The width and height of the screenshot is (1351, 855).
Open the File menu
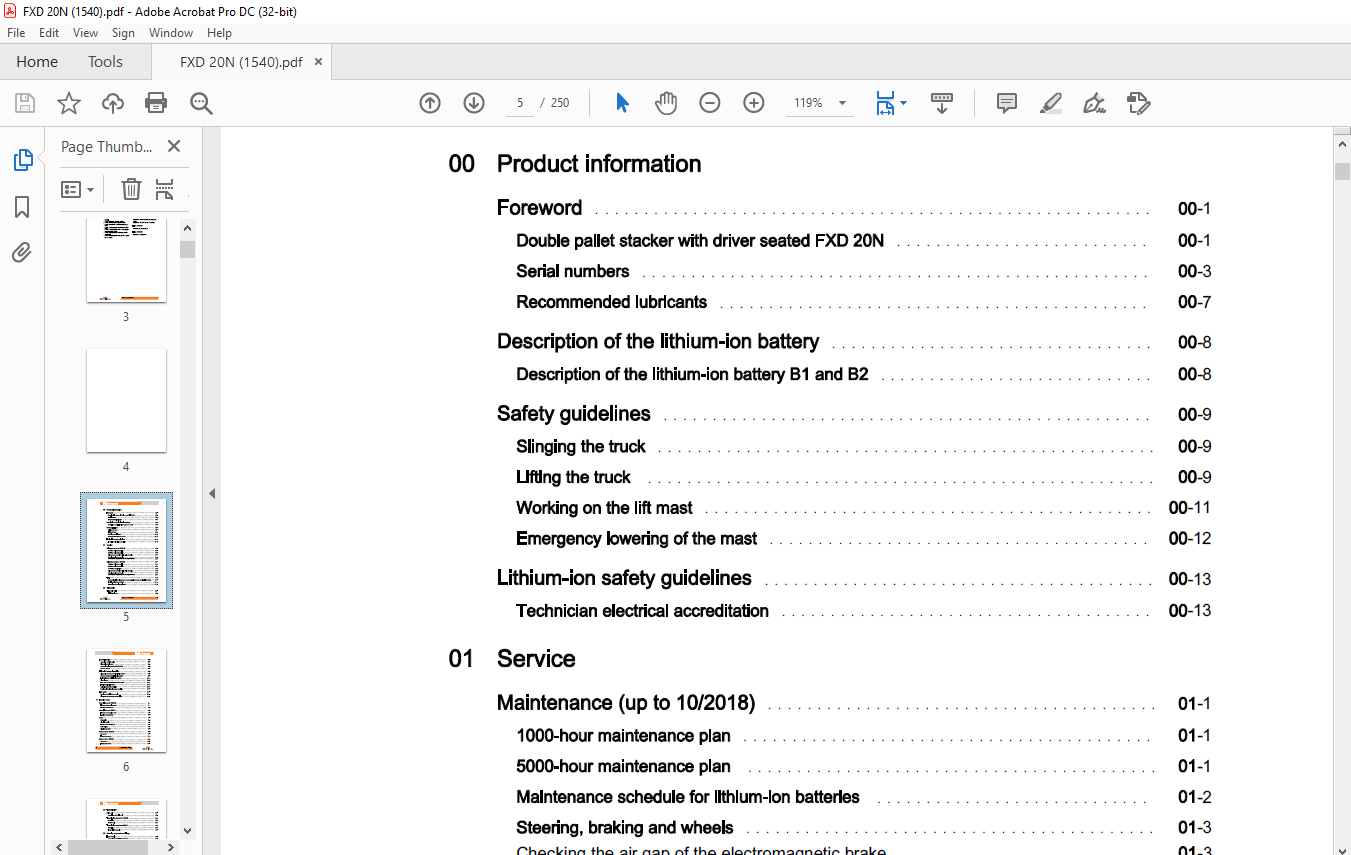tap(16, 33)
